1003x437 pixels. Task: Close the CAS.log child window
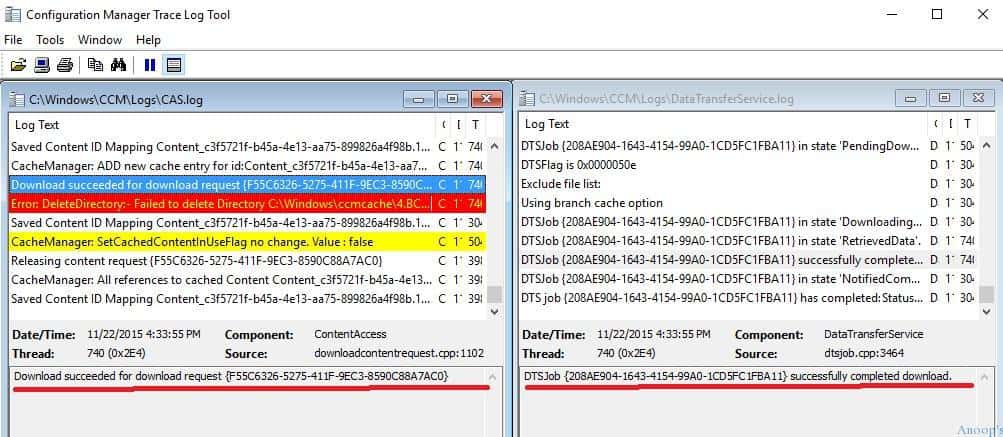487,99
